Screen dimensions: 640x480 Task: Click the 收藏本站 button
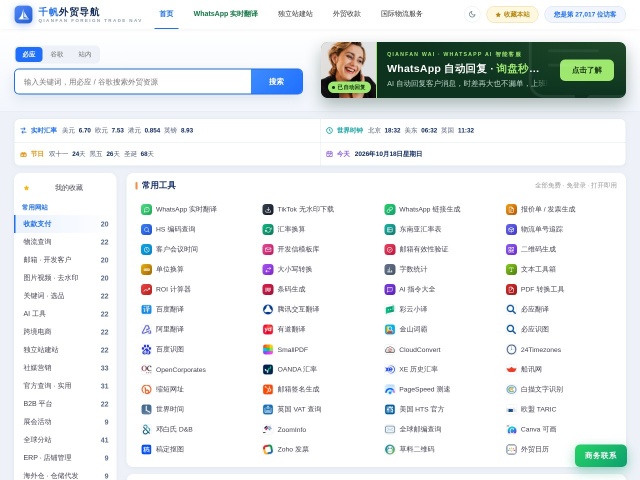[512, 14]
